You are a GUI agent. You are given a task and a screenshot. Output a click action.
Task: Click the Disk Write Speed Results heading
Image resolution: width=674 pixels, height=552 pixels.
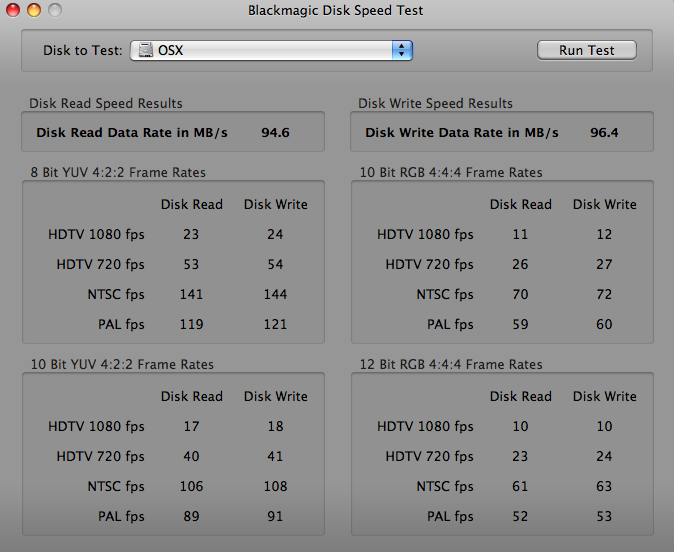point(435,103)
